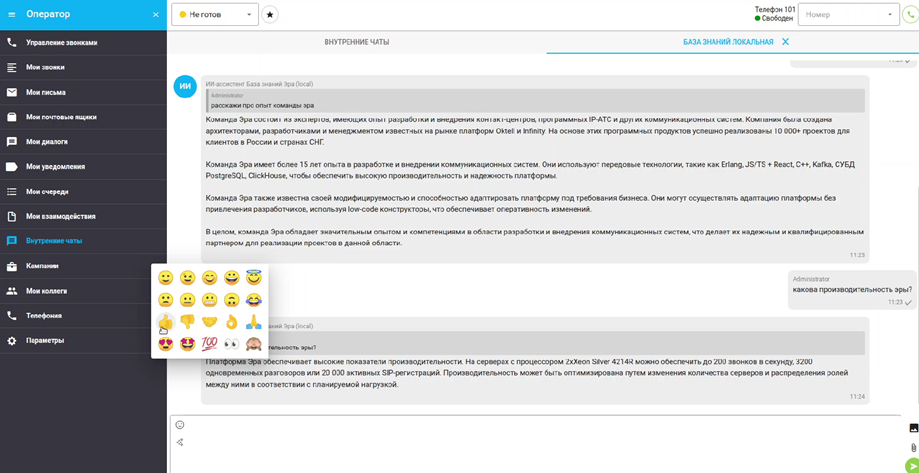Click the ИИ assistant avatar
Image resolution: width=919 pixels, height=473 pixels.
coord(185,86)
